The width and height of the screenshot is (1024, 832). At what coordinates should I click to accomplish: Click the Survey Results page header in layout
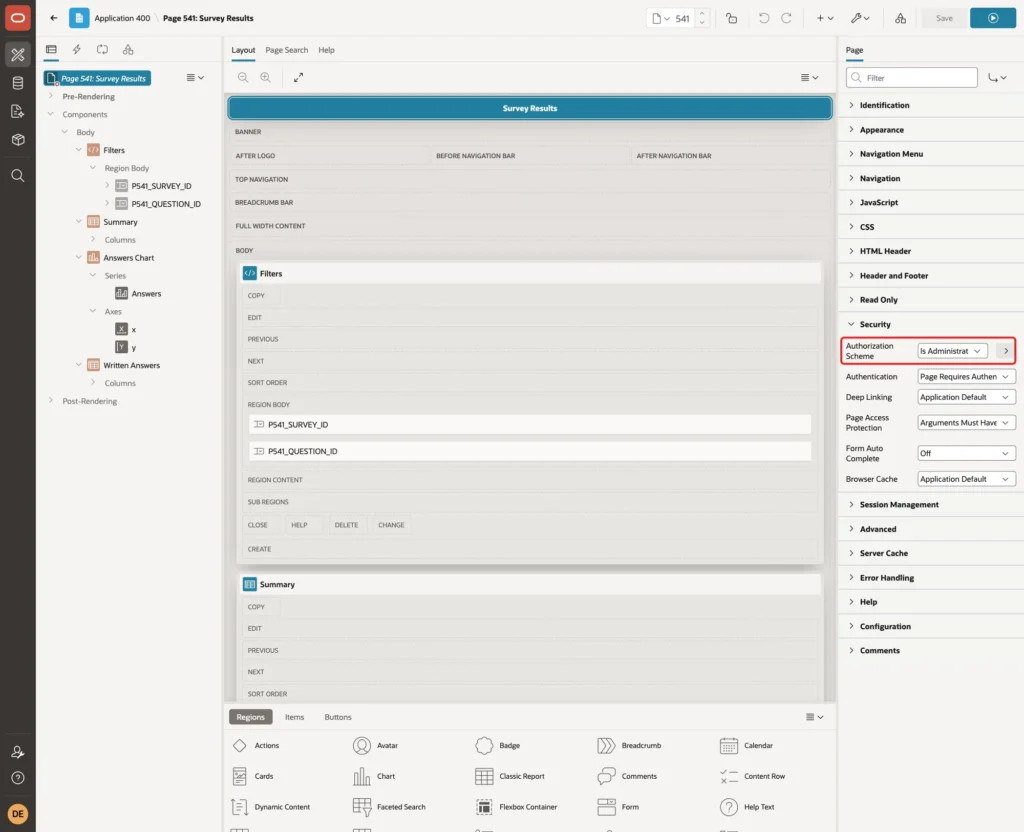coord(530,108)
